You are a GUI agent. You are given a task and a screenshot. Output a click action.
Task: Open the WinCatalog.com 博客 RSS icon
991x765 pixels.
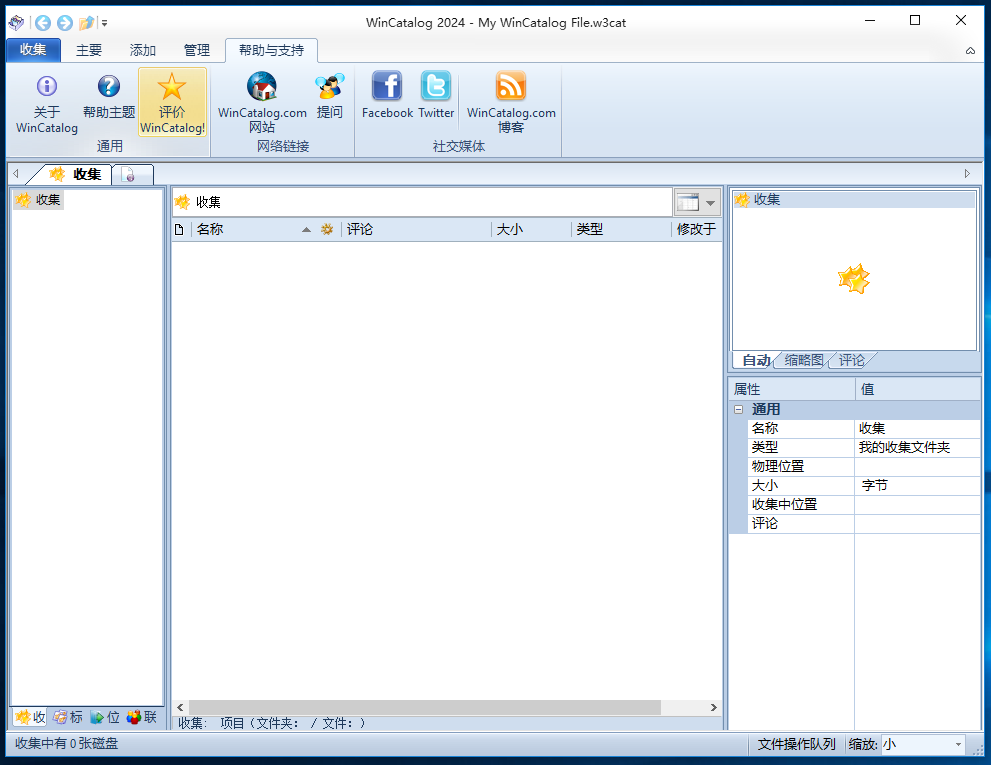click(511, 87)
